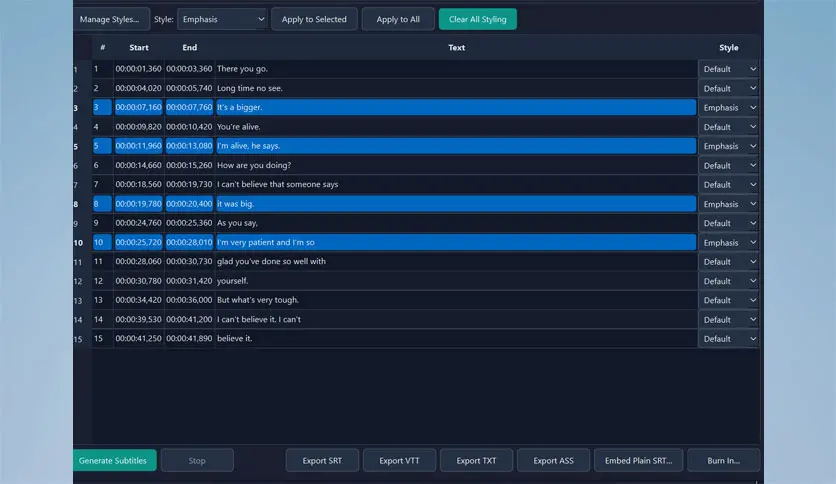
Task: Click the Generate Subtitles button
Action: click(114, 461)
